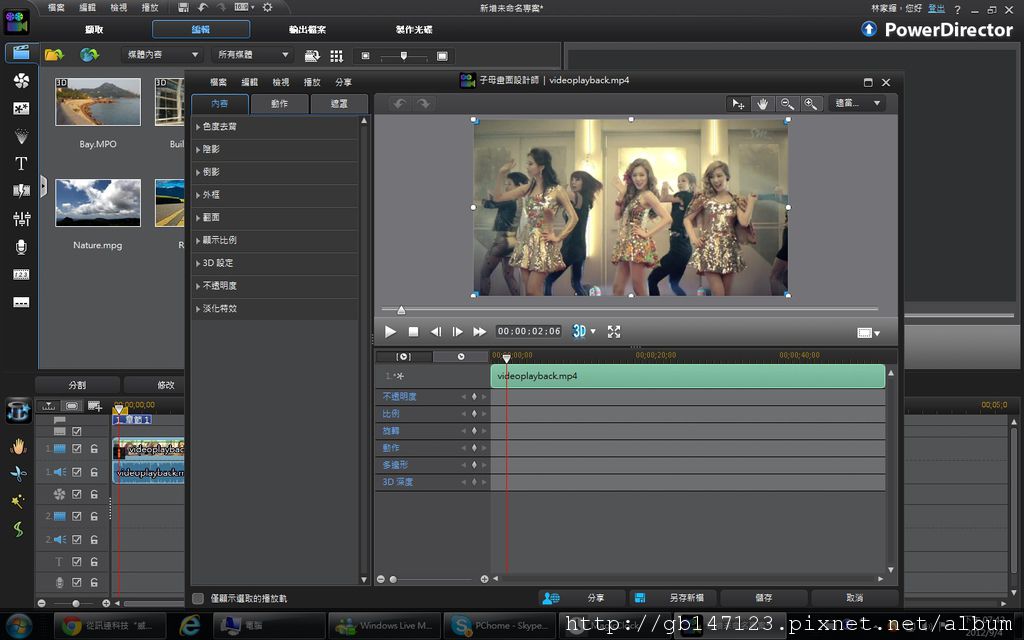The image size is (1024, 640).
Task: Click the 儲存 button
Action: [763, 598]
